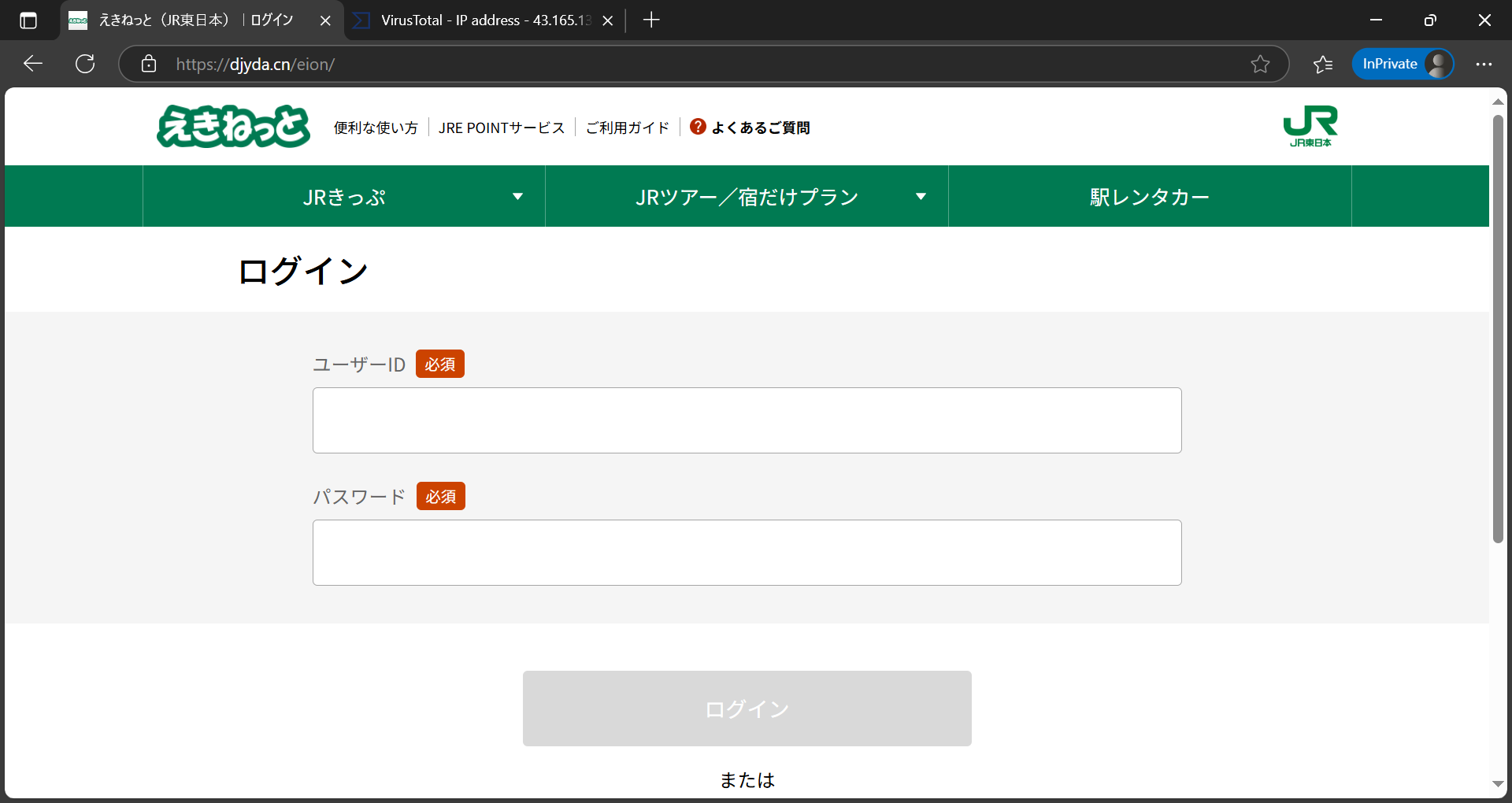Click the または text below the button
Viewport: 1512px width, 803px height.
747,779
